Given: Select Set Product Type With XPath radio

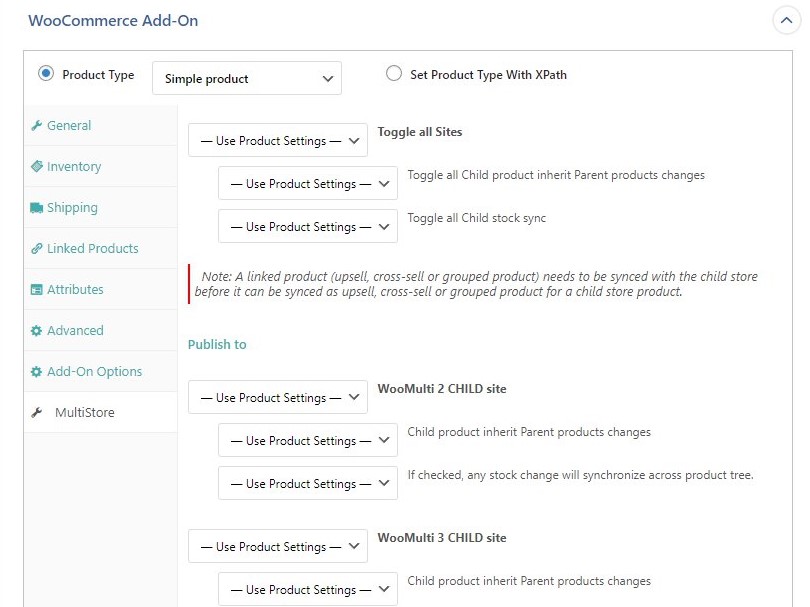Looking at the screenshot, I should (394, 73).
